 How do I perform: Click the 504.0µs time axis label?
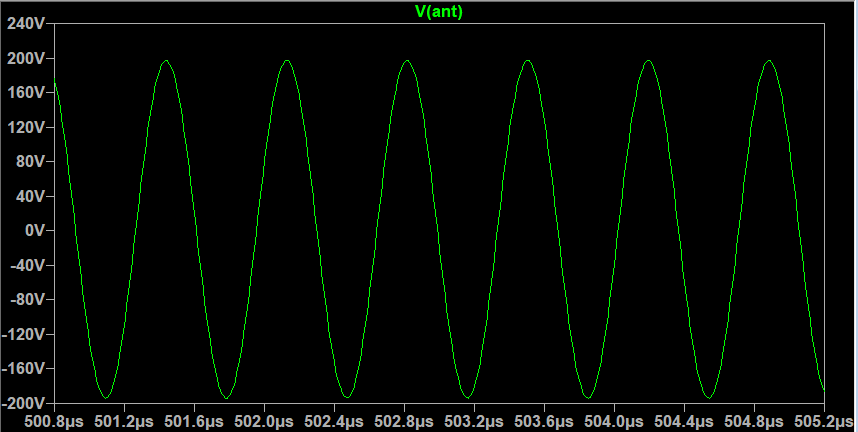[614, 422]
